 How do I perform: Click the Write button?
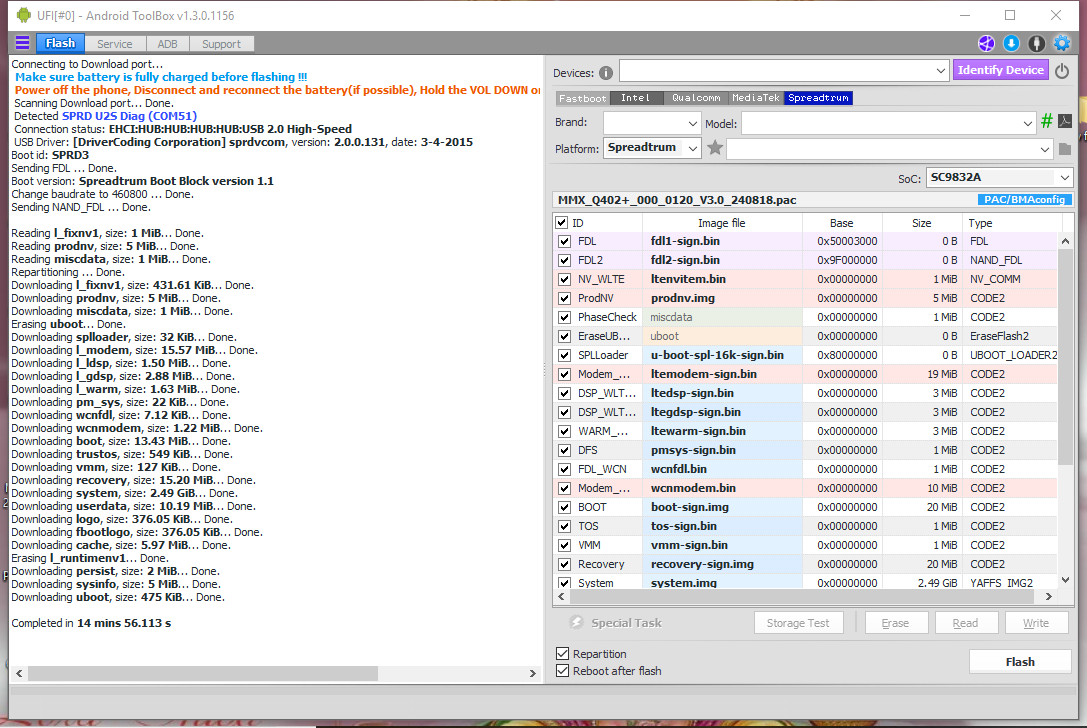click(1036, 623)
